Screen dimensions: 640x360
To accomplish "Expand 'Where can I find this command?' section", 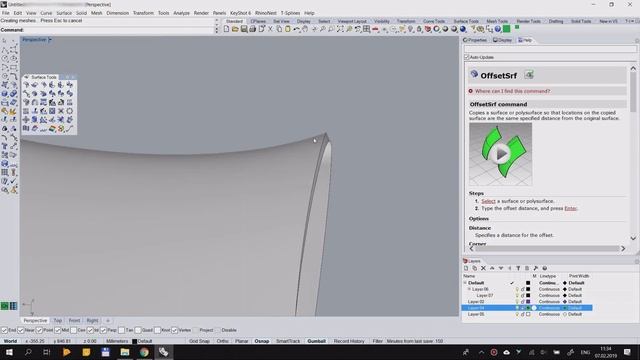I will click(512, 91).
